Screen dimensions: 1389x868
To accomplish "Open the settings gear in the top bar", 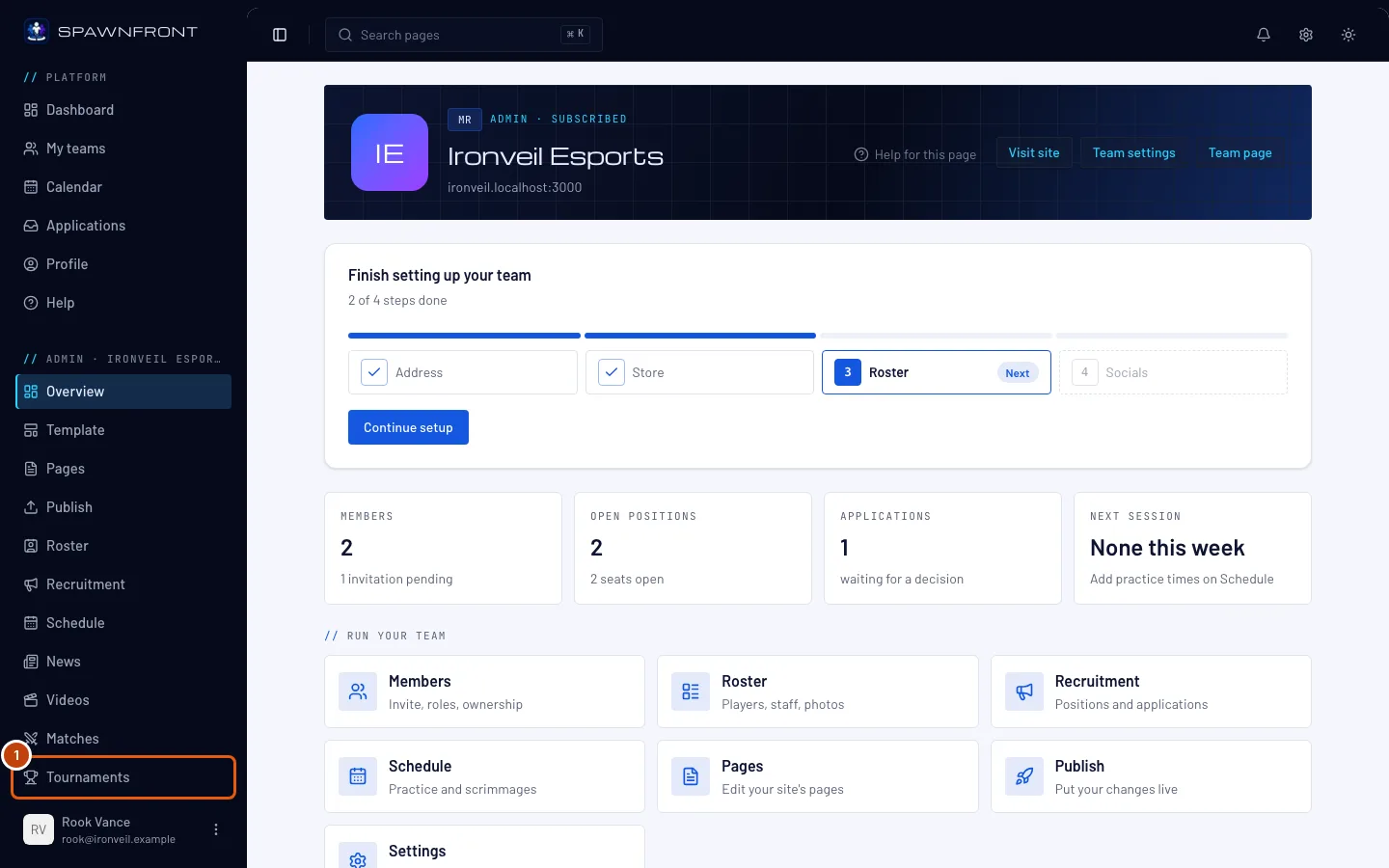I will [1306, 35].
